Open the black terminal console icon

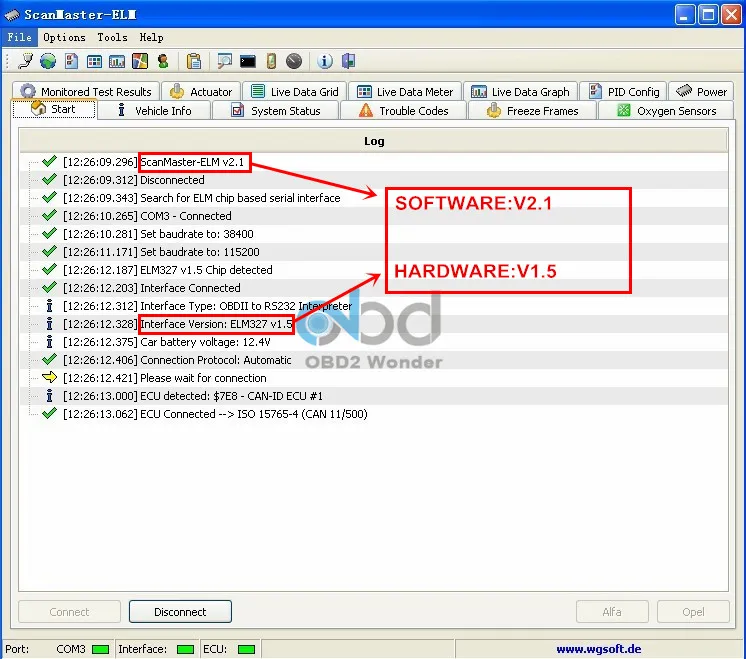(247, 61)
